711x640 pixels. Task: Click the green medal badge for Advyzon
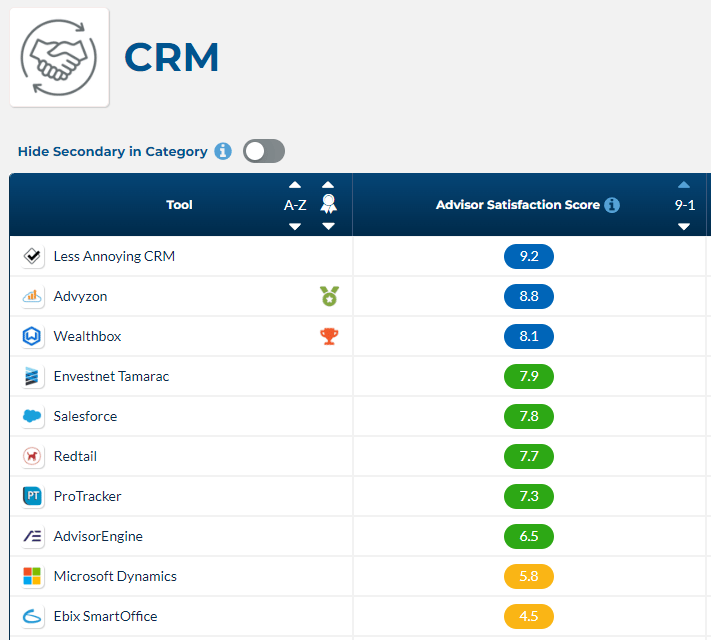(329, 296)
